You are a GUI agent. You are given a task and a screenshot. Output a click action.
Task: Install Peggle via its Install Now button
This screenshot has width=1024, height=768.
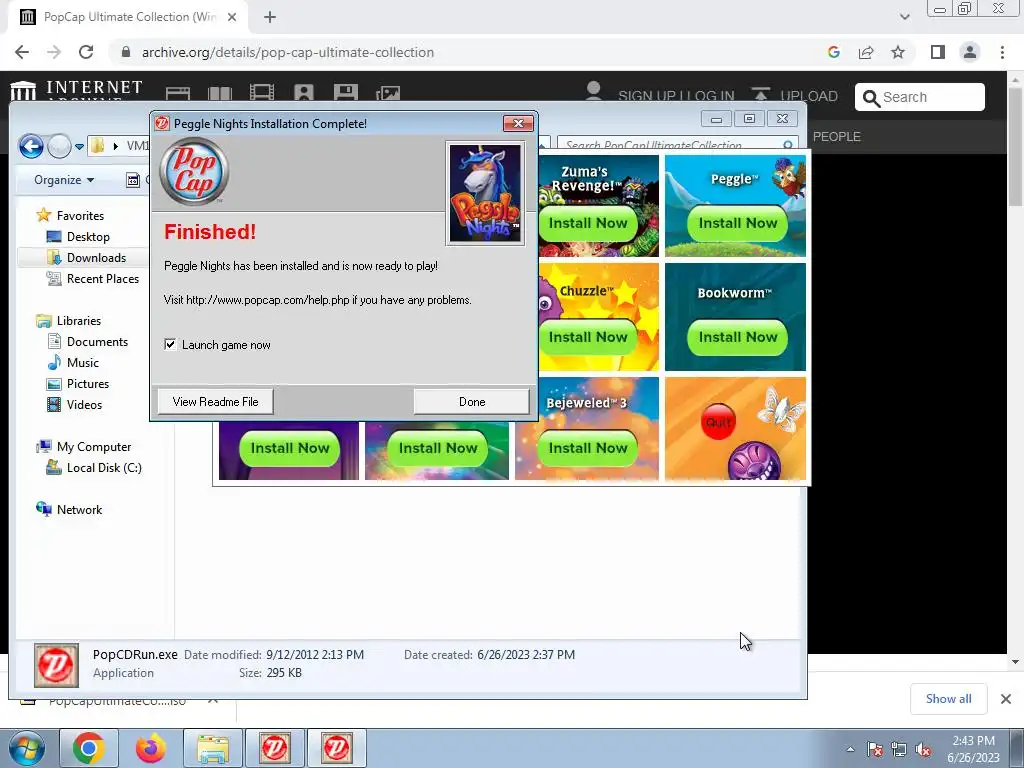click(x=737, y=223)
